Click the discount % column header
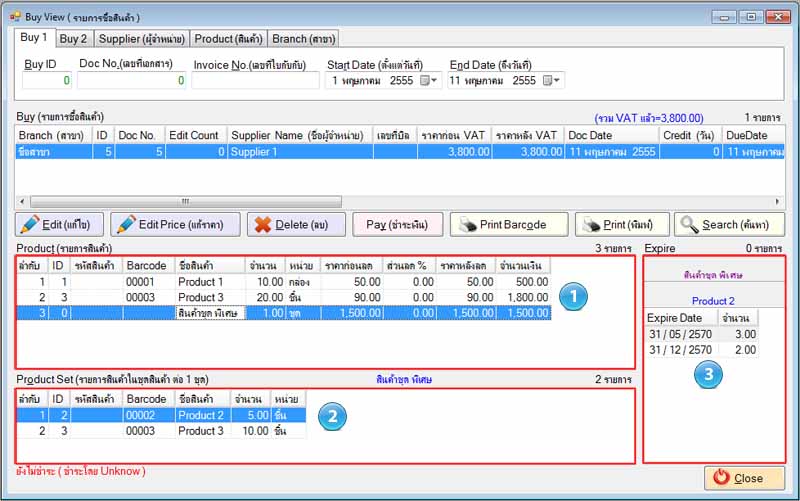The image size is (800, 501). pos(410,266)
